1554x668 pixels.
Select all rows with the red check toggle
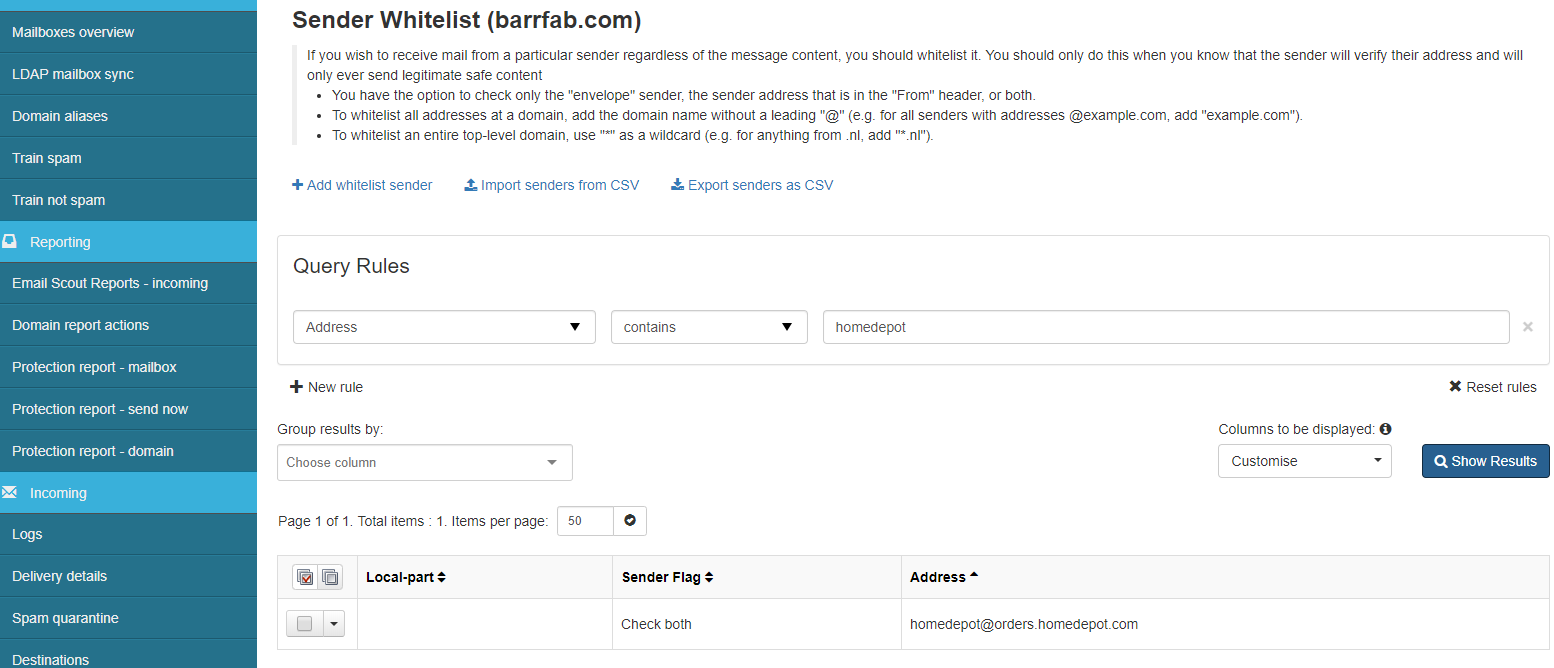point(305,577)
